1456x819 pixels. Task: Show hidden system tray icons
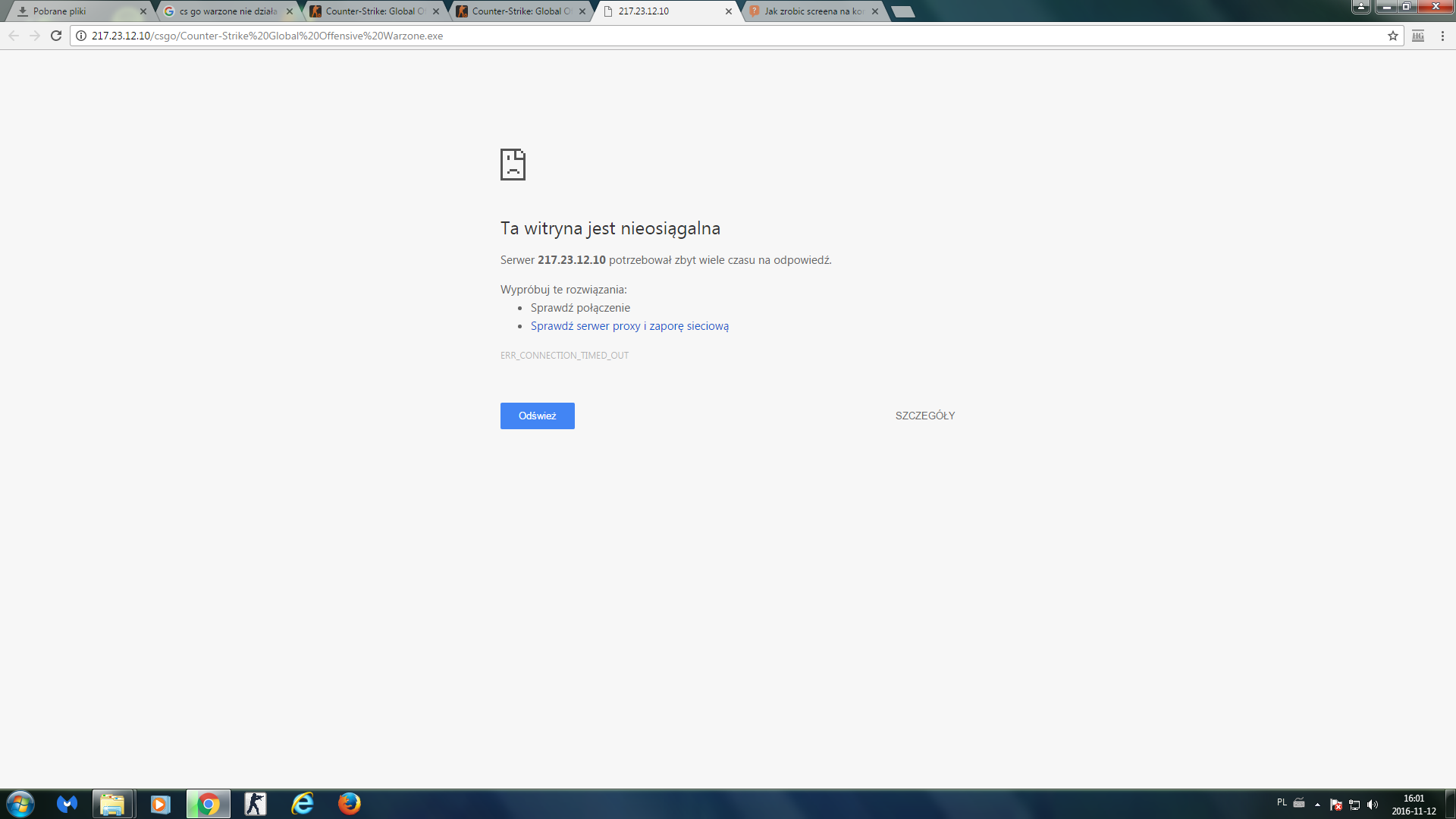(x=1317, y=805)
